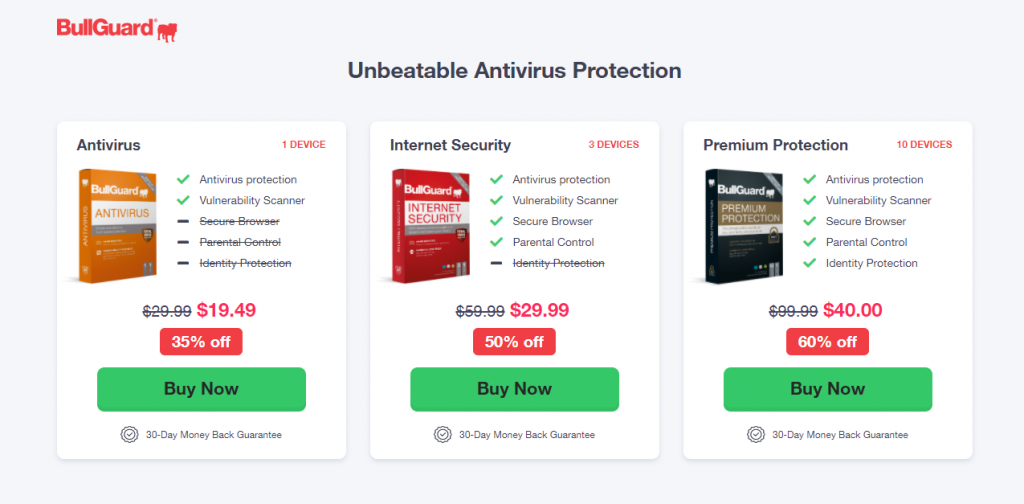Buy Now for Internet Security plan
The image size is (1024, 504).
point(515,389)
